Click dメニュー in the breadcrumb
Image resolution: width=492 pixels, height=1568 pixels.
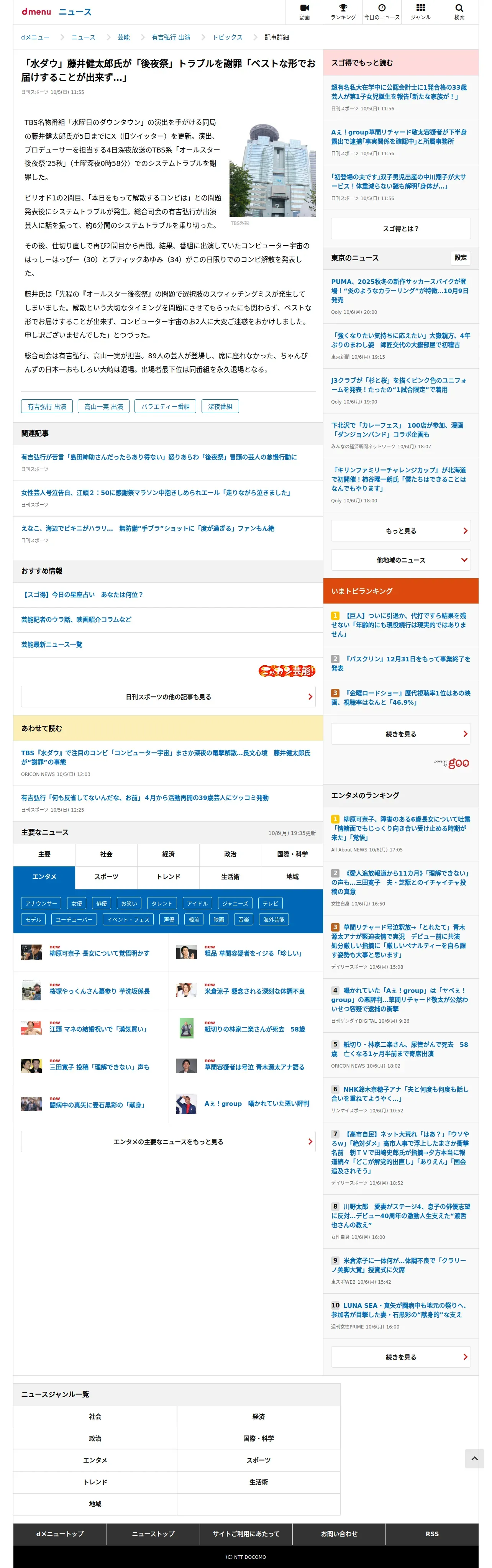coord(35,37)
